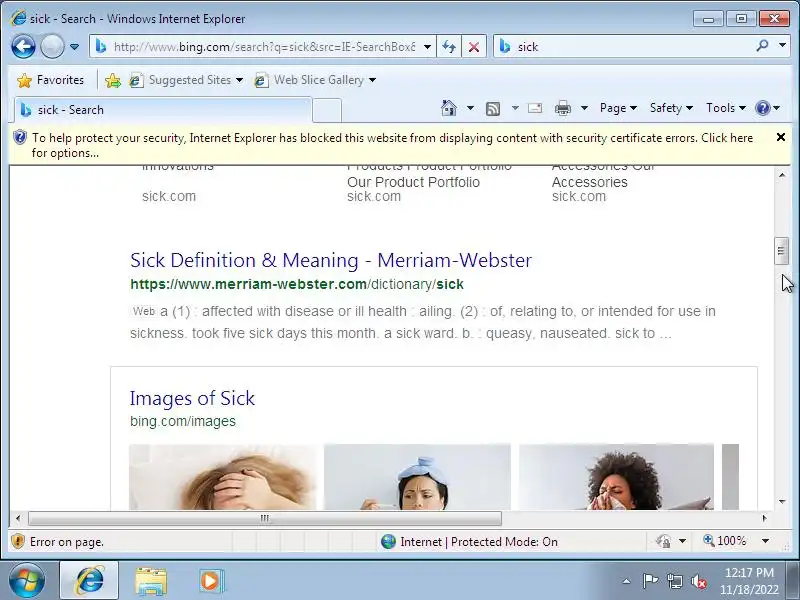Open the Page menu
The image size is (800, 600).
coord(618,108)
